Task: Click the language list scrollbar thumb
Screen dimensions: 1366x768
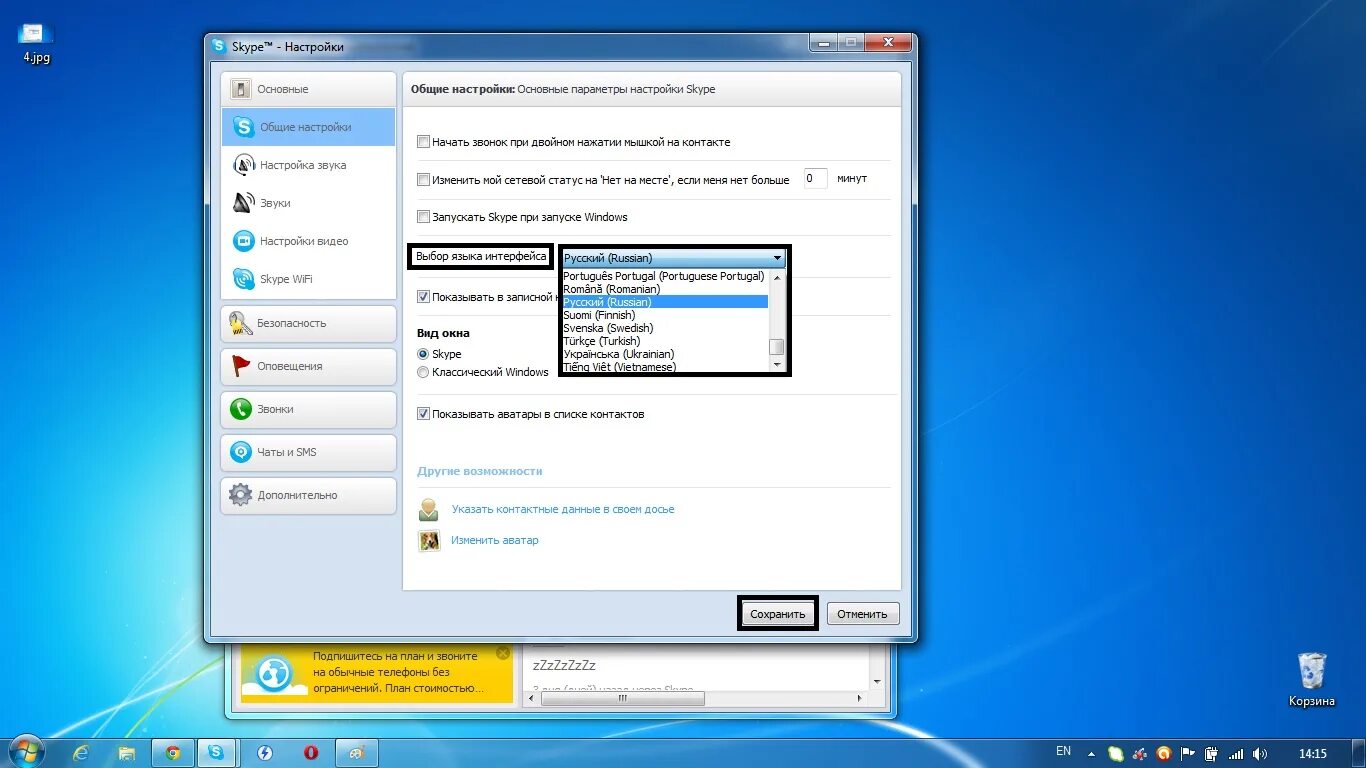Action: tap(777, 347)
